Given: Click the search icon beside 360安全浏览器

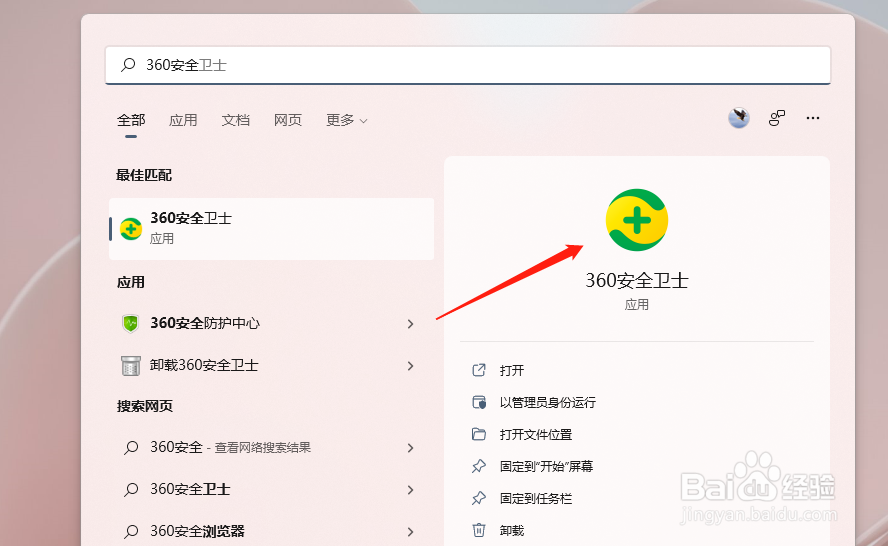Looking at the screenshot, I should (131, 531).
